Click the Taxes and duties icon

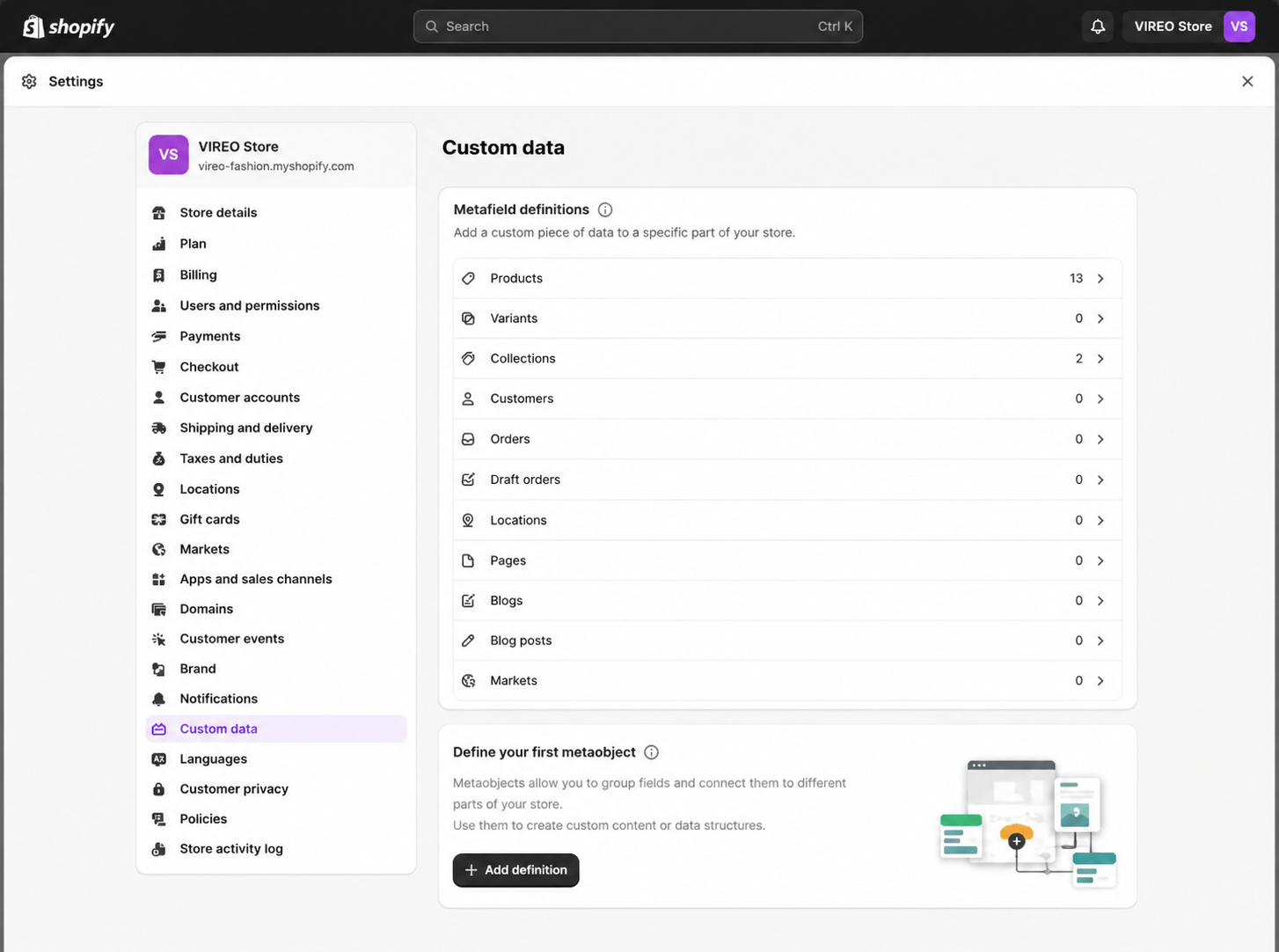pyautogui.click(x=158, y=458)
